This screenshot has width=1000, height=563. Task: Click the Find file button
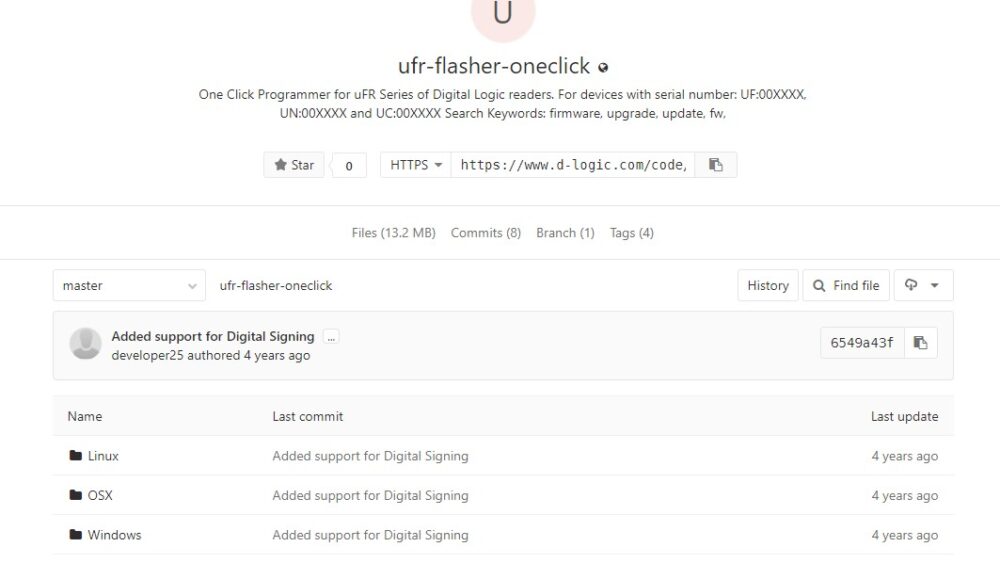846,286
